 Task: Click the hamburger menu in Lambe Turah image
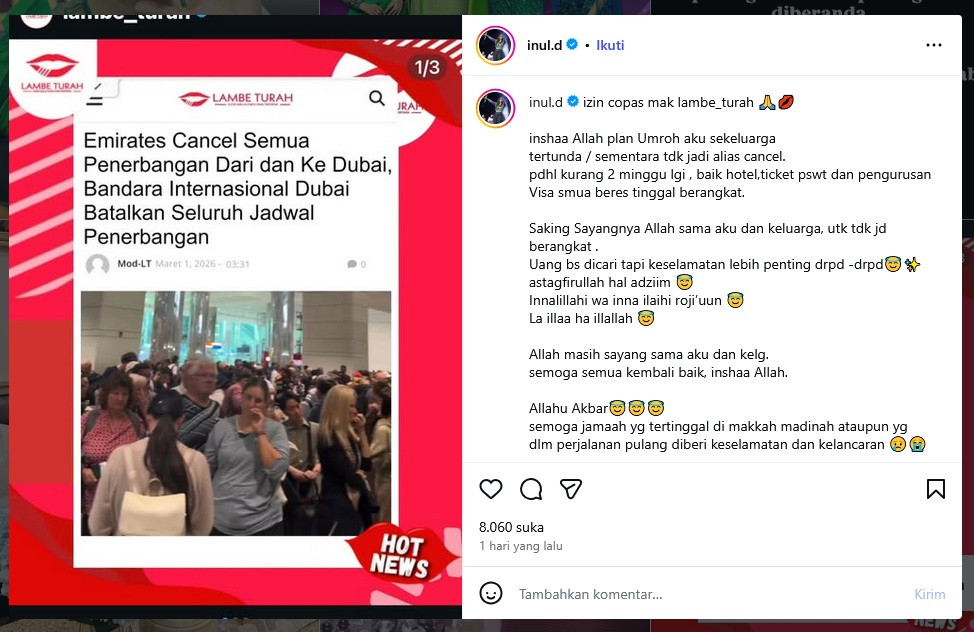click(x=94, y=99)
